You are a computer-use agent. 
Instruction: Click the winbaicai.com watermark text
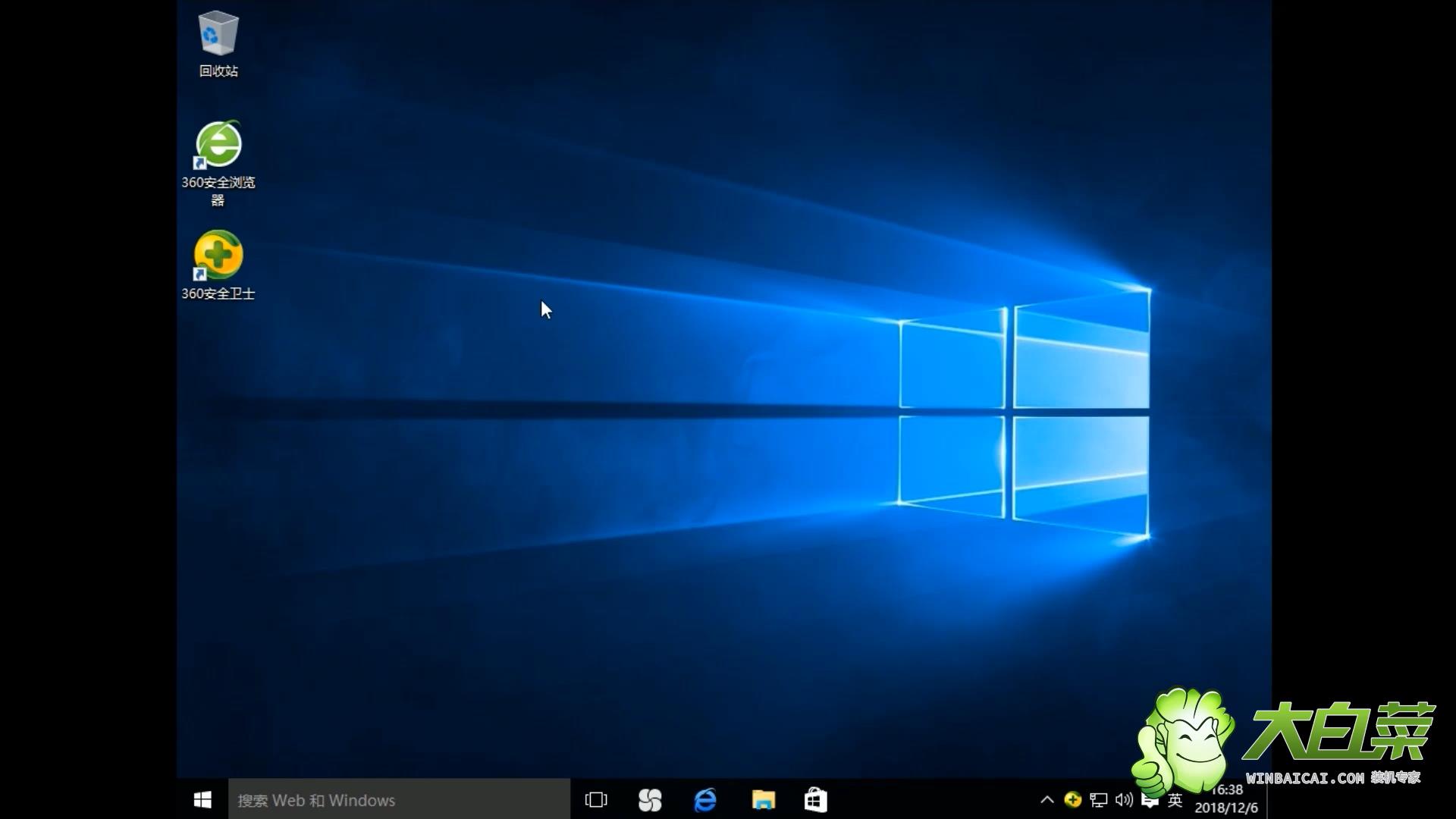pos(1306,778)
